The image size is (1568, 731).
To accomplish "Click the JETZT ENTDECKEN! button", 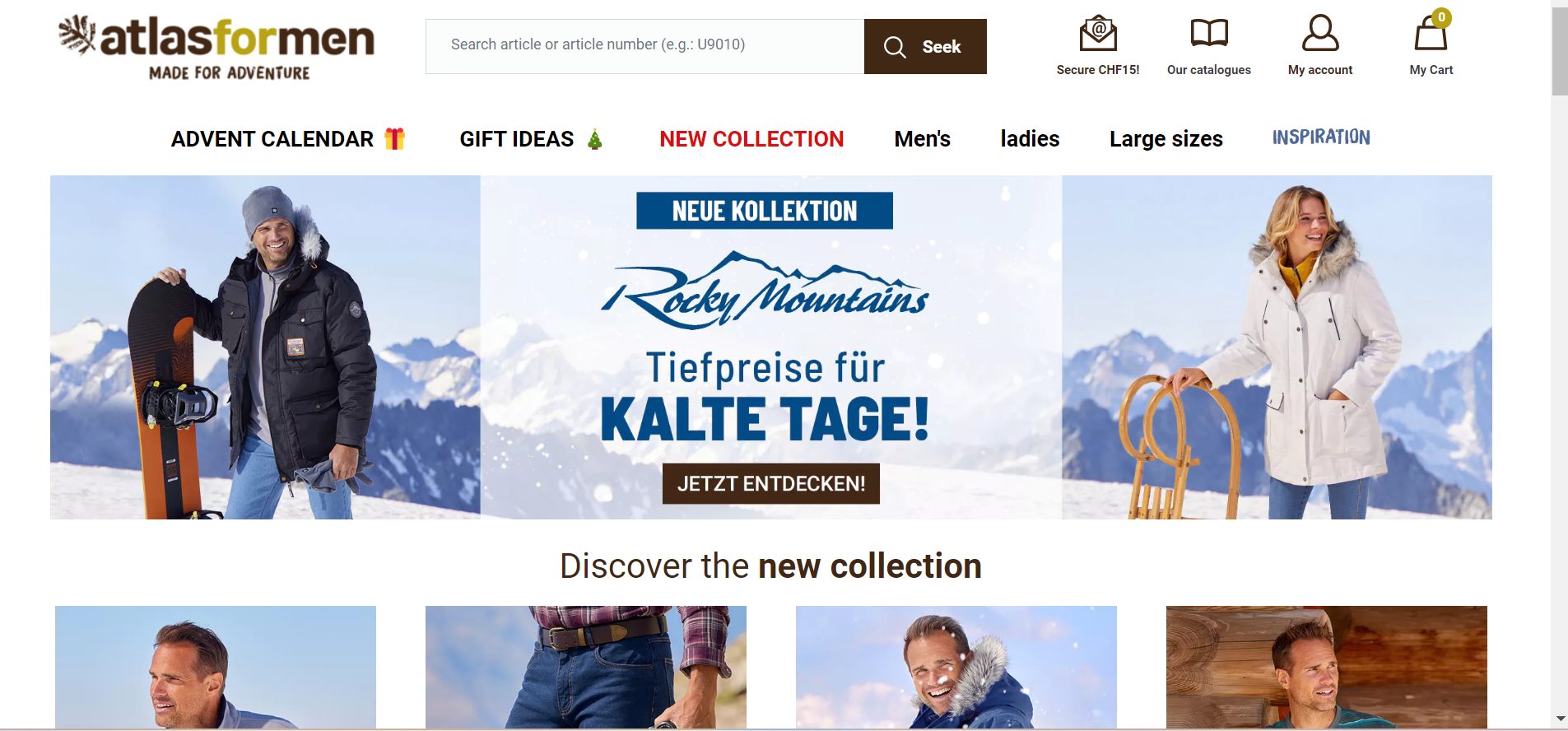I will [771, 483].
